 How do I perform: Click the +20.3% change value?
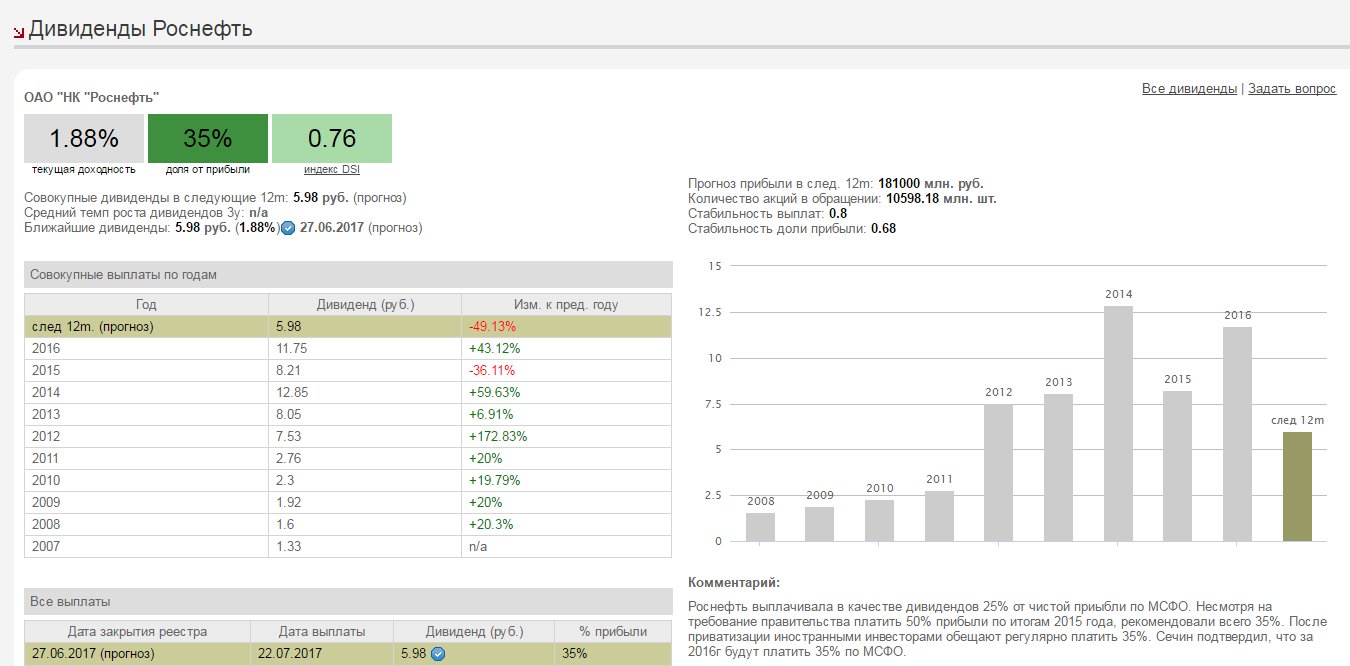(491, 524)
